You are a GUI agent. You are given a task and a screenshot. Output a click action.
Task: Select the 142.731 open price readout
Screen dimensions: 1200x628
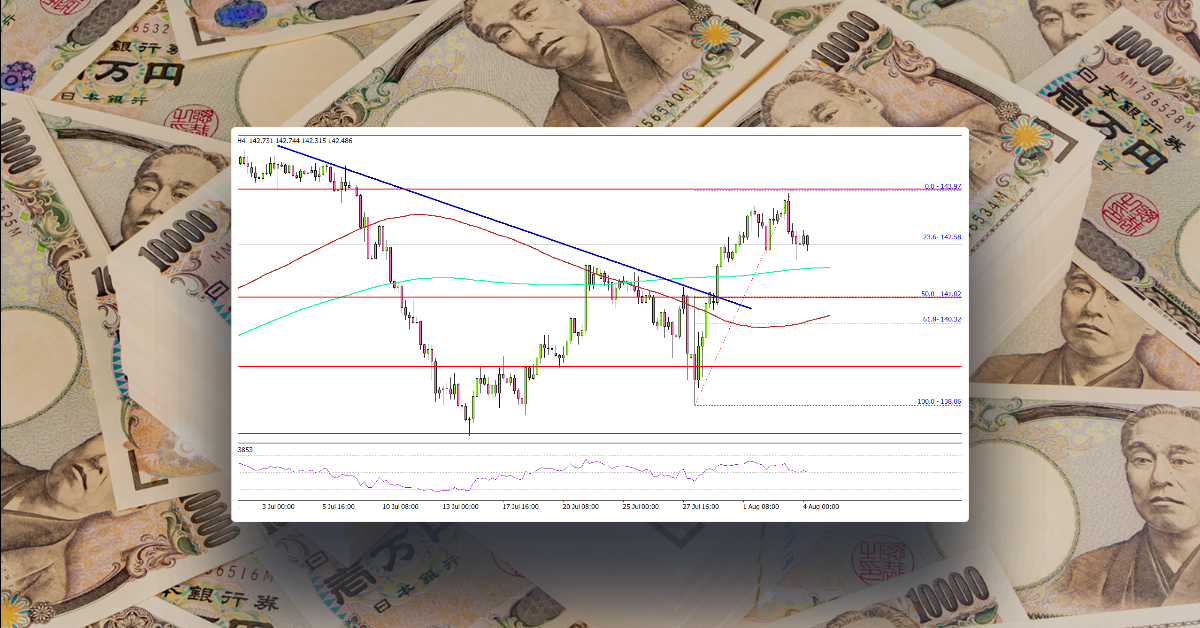[262, 141]
